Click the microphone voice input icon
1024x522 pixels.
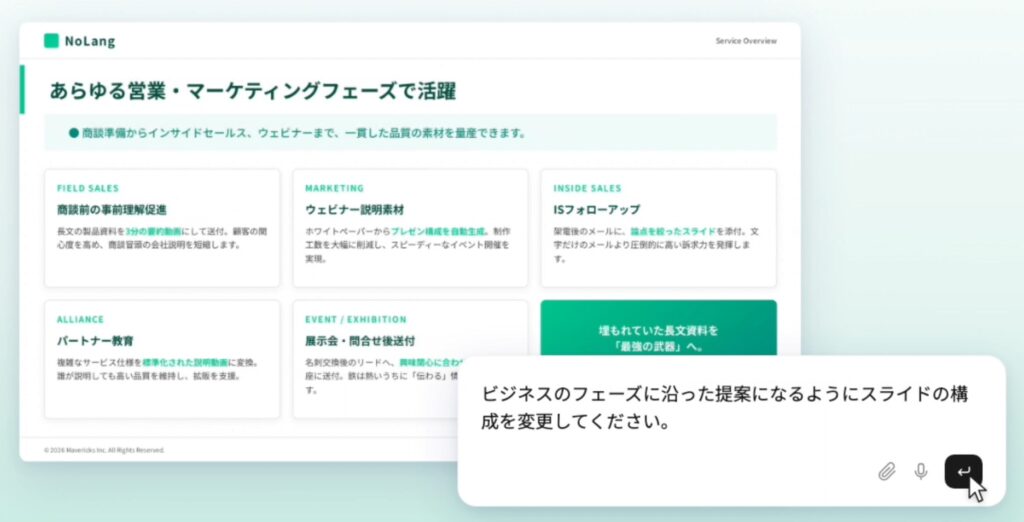point(921,471)
